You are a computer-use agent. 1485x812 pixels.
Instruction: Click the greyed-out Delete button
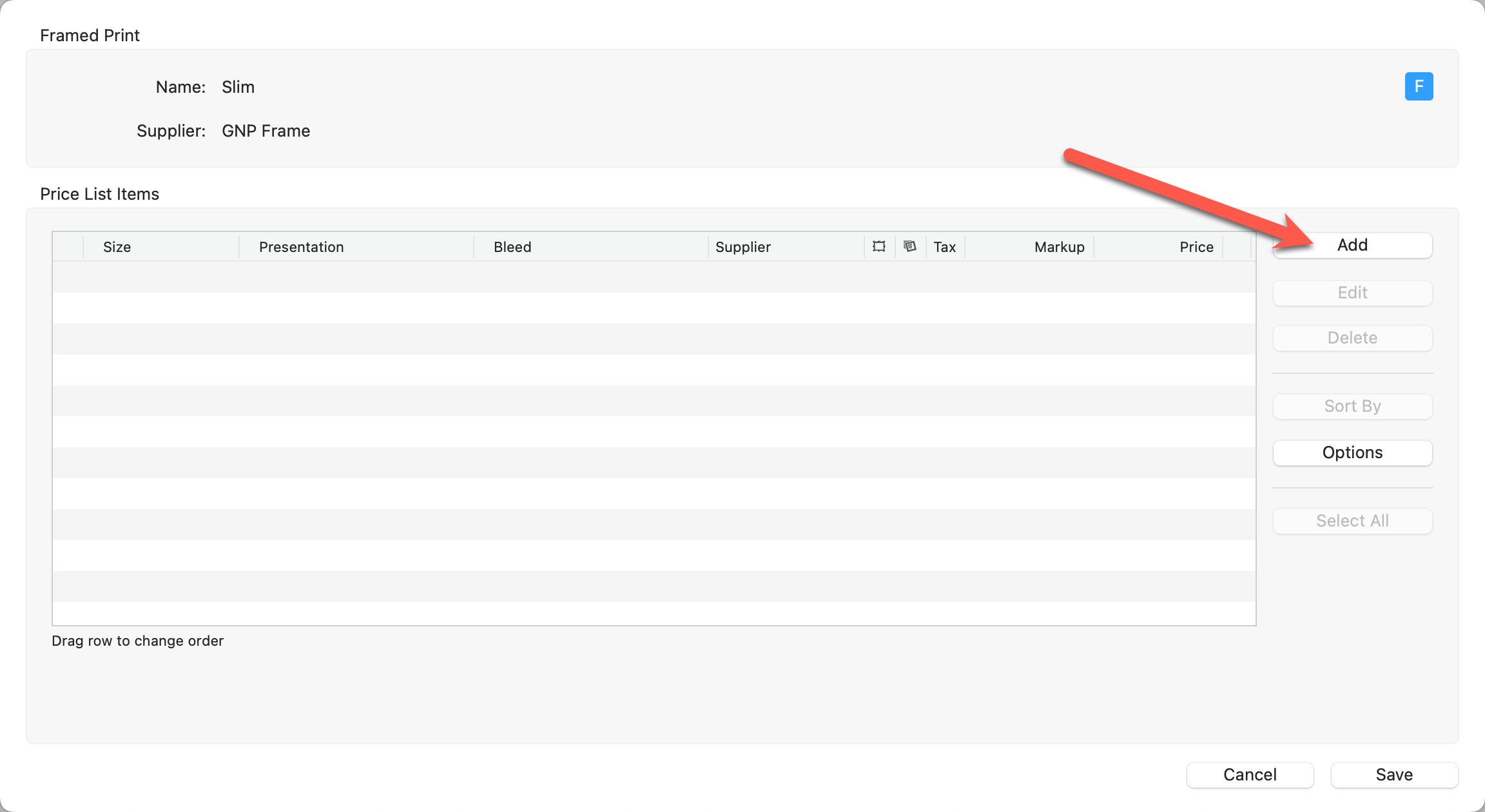pos(1352,338)
